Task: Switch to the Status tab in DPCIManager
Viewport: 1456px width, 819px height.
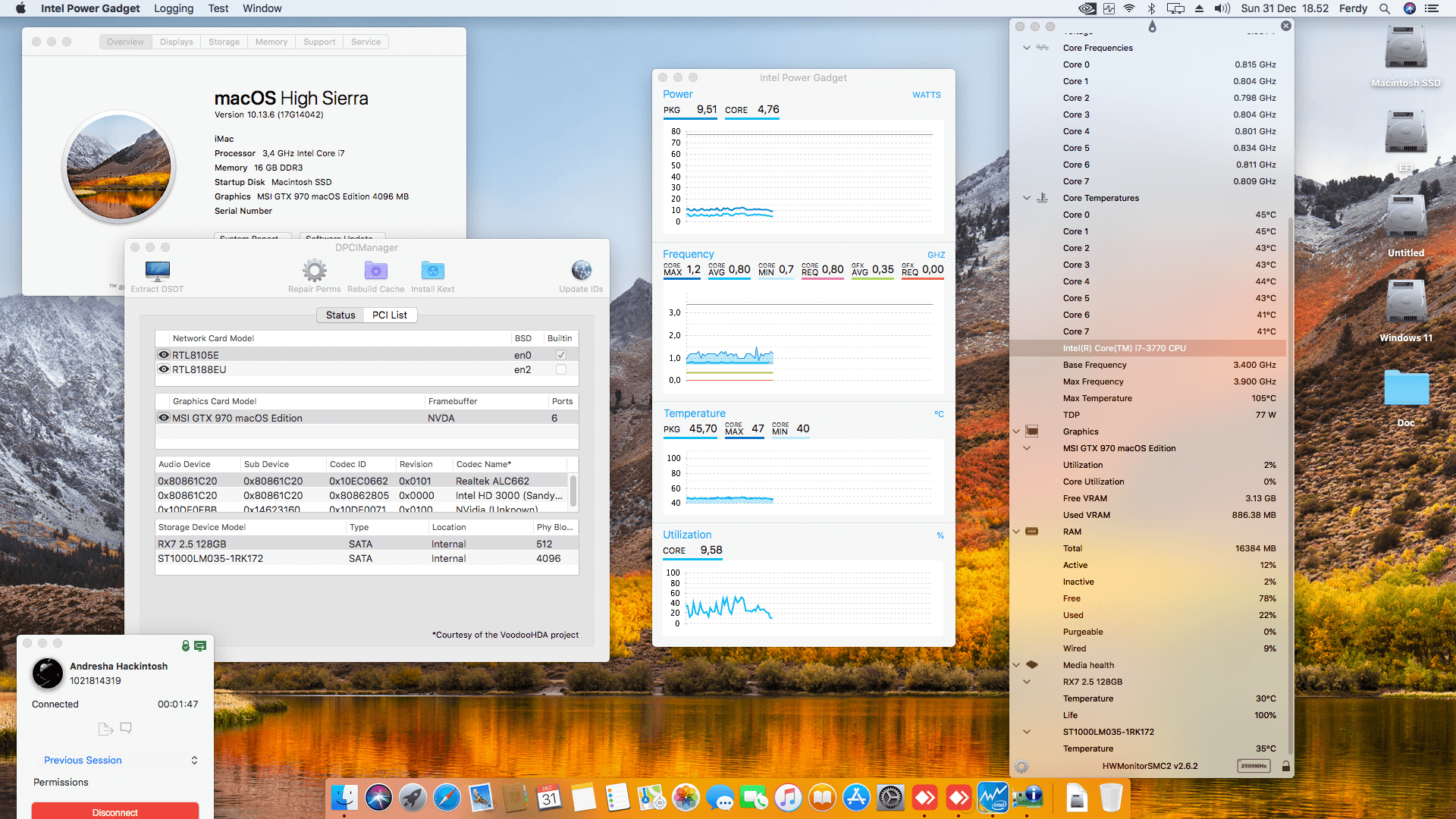Action: [x=340, y=315]
